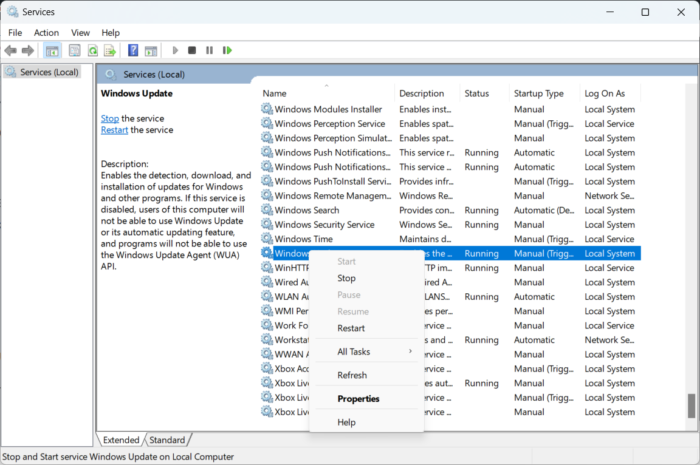The image size is (700, 465).
Task: Click the Restart the service link
Action: tap(114, 130)
